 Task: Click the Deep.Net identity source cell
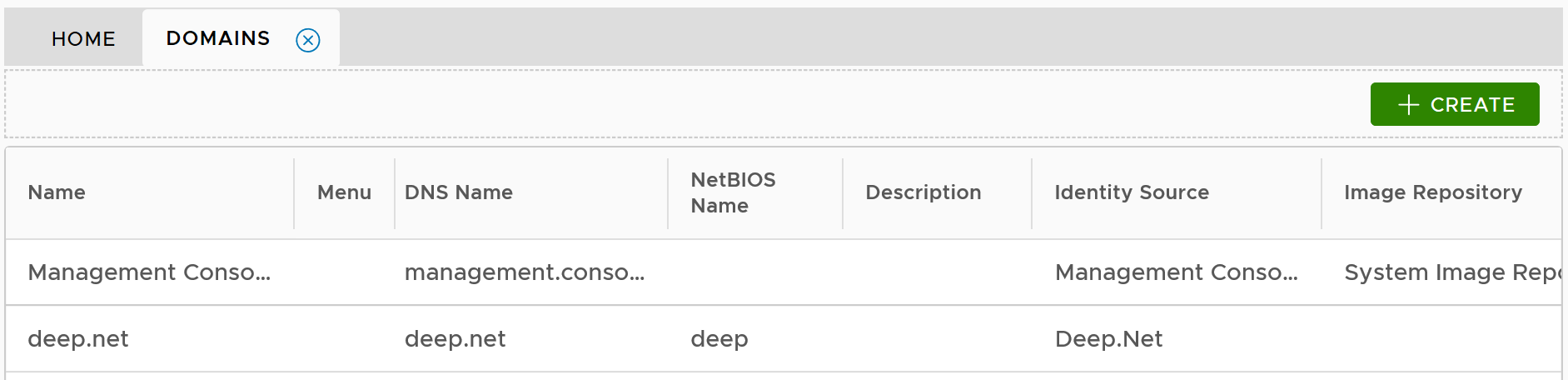1108,339
